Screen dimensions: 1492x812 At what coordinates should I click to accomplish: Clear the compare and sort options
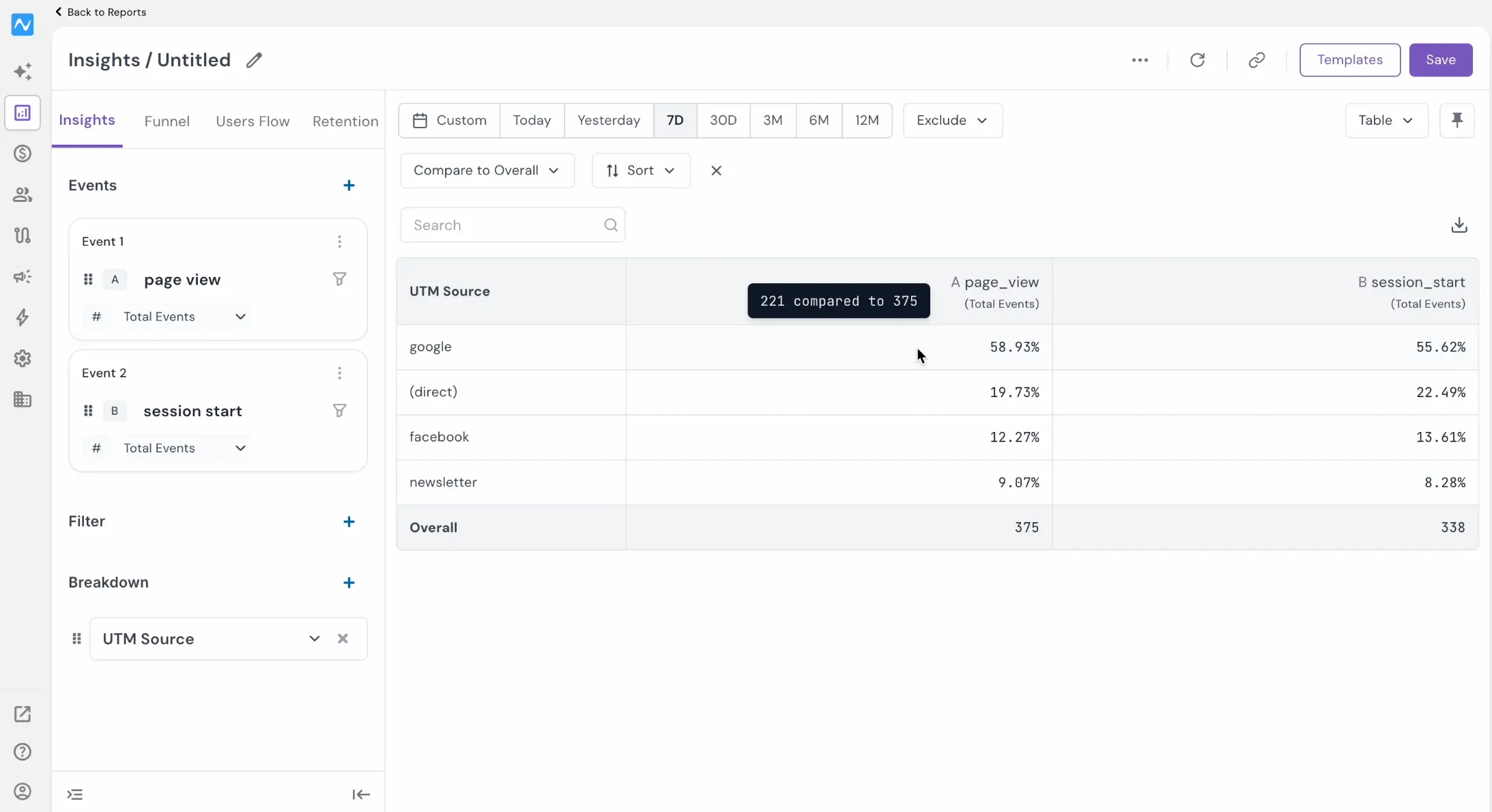[x=716, y=171]
